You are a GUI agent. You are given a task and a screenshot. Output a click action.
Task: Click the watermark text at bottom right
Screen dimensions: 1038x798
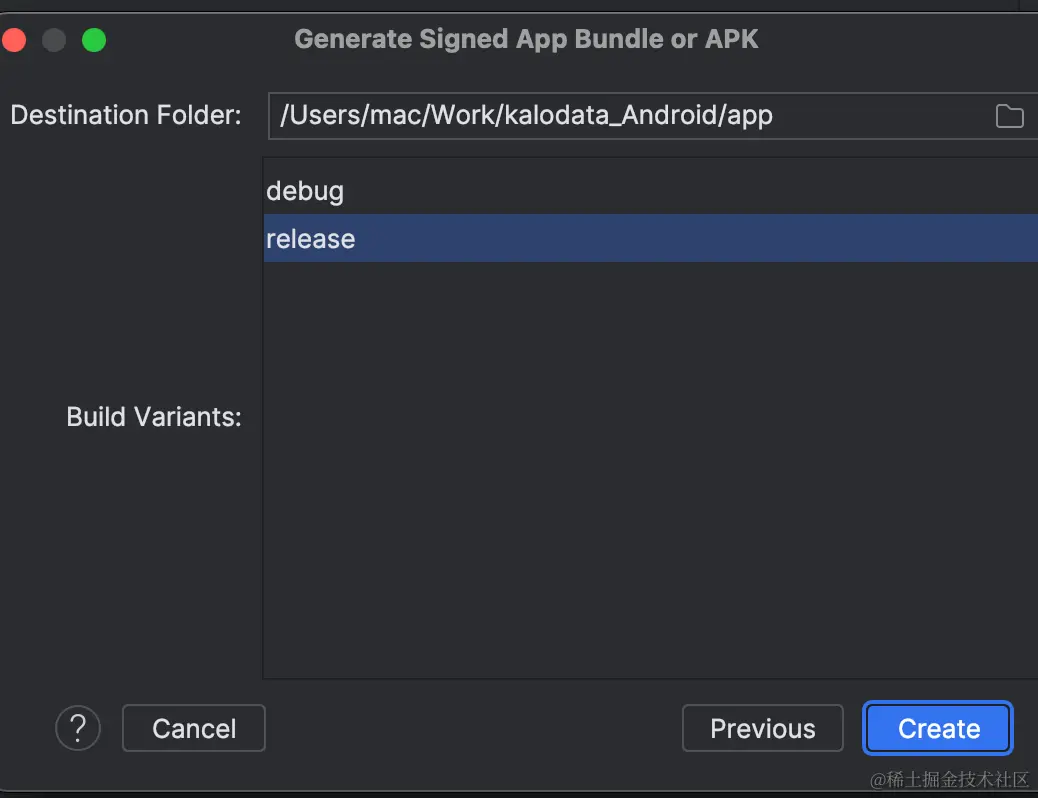click(949, 779)
